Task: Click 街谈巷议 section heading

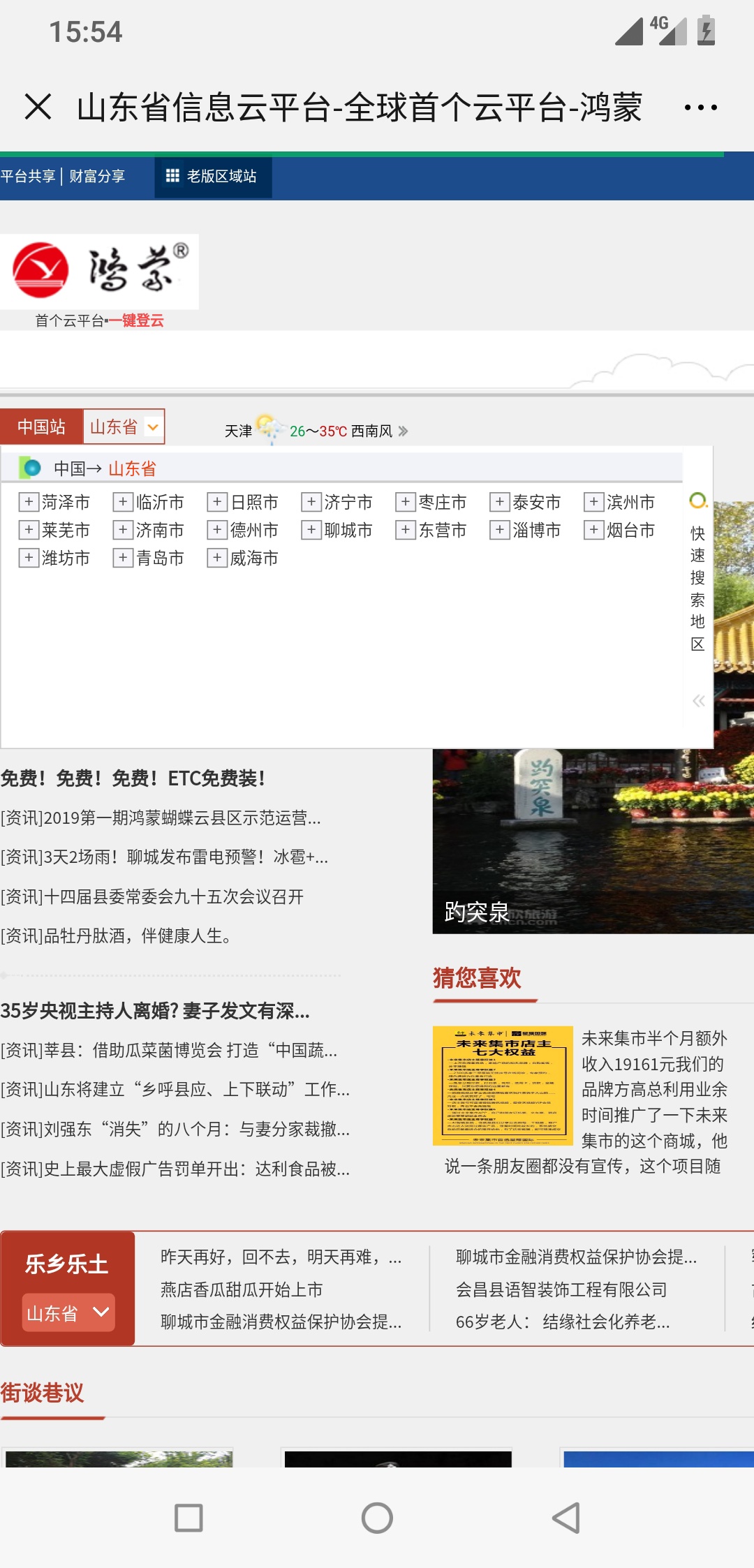Action: [x=42, y=1393]
